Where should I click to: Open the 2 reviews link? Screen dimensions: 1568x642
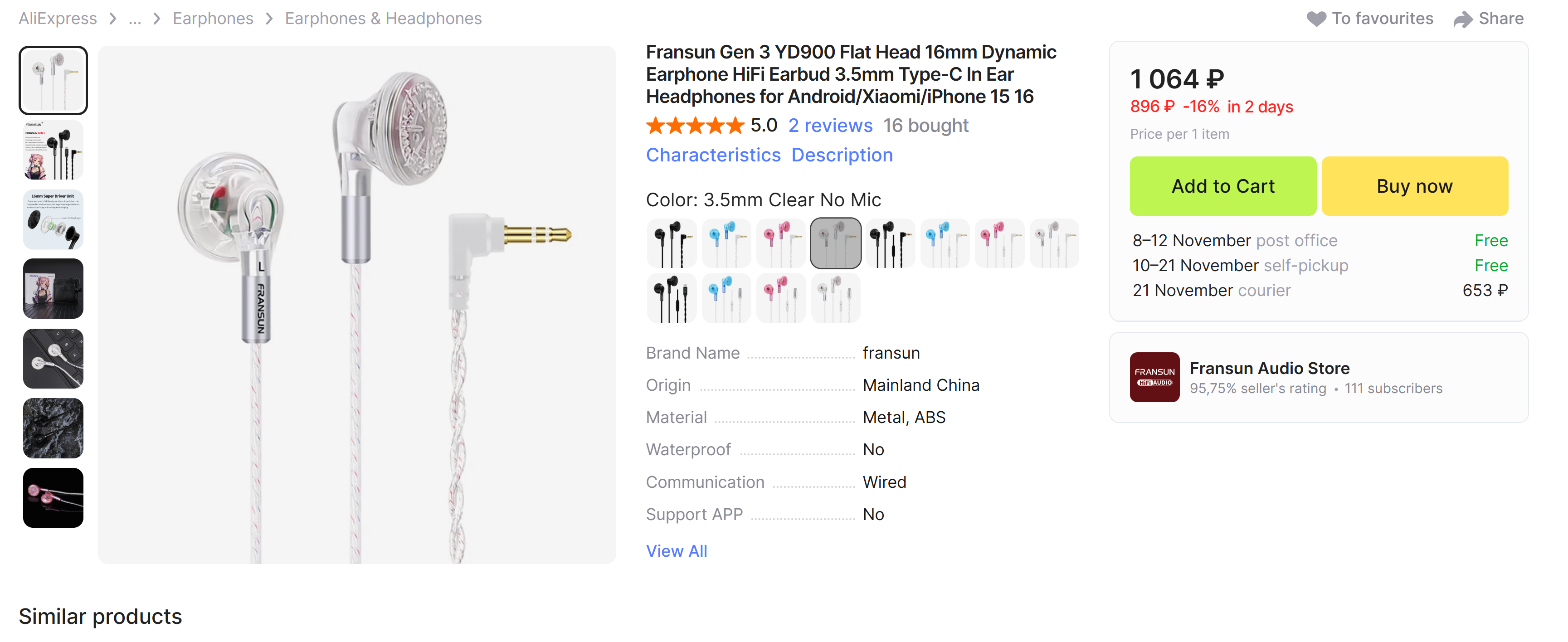830,125
